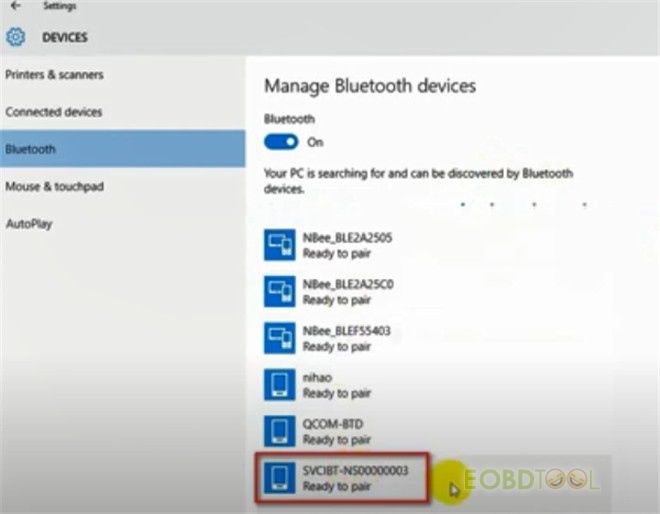This screenshot has width=660, height=514.
Task: Select Bluetooth in the sidebar
Action: pos(31,149)
